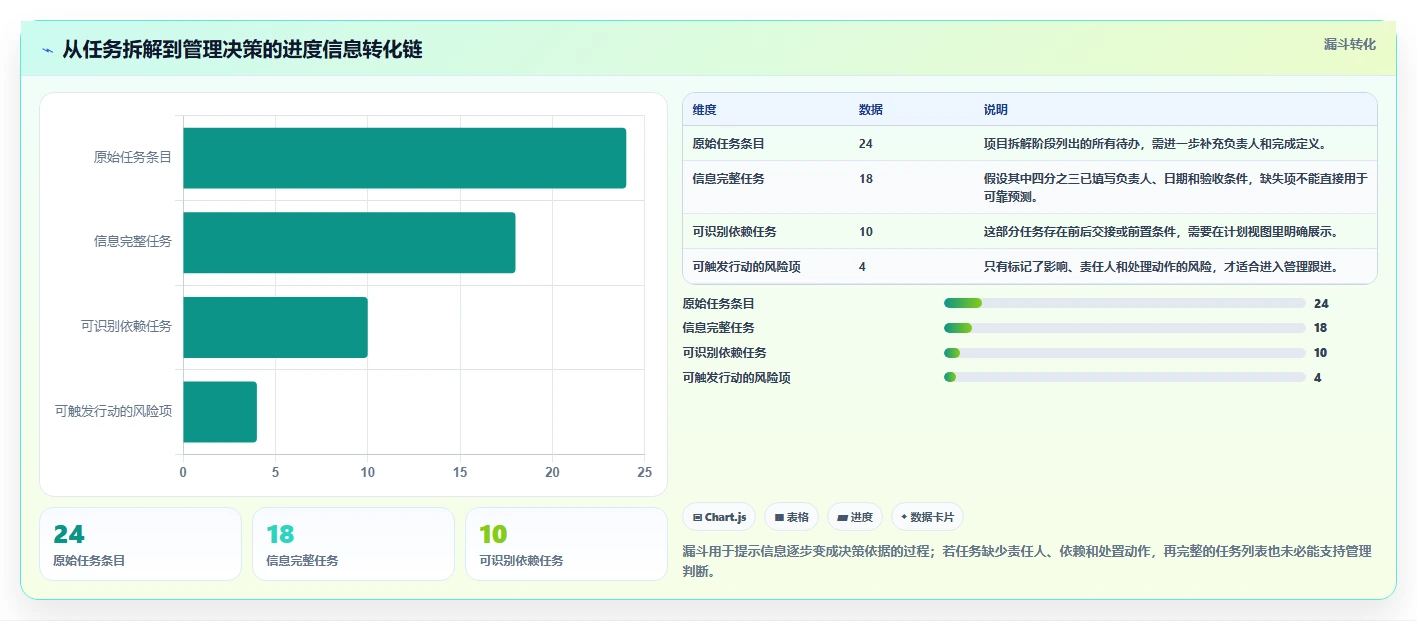
Task: Click the 可触发行动的风险项 chart bar
Action: point(220,412)
